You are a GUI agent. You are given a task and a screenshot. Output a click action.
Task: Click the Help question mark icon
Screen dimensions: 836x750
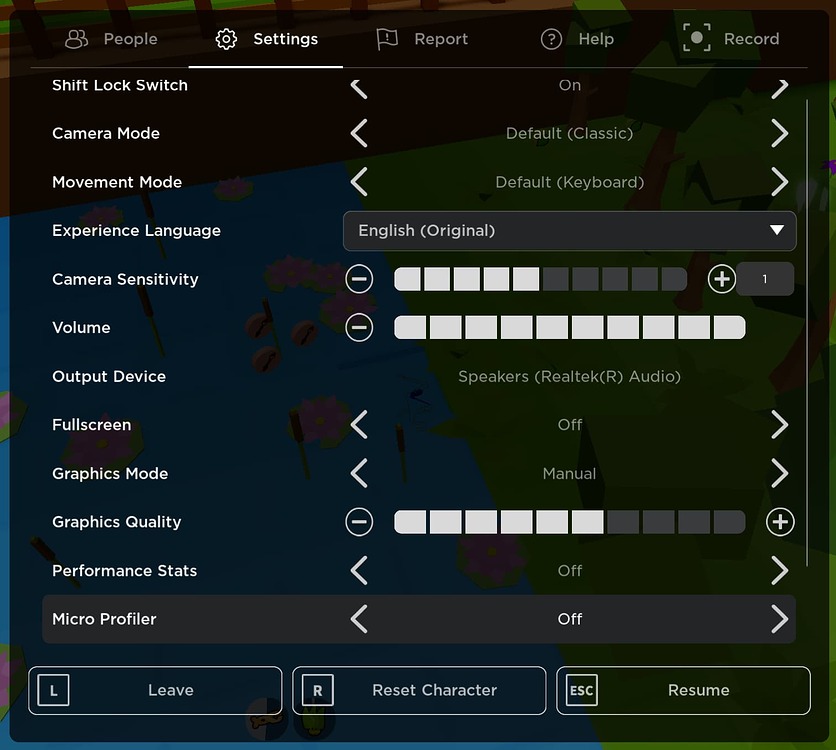coord(551,38)
